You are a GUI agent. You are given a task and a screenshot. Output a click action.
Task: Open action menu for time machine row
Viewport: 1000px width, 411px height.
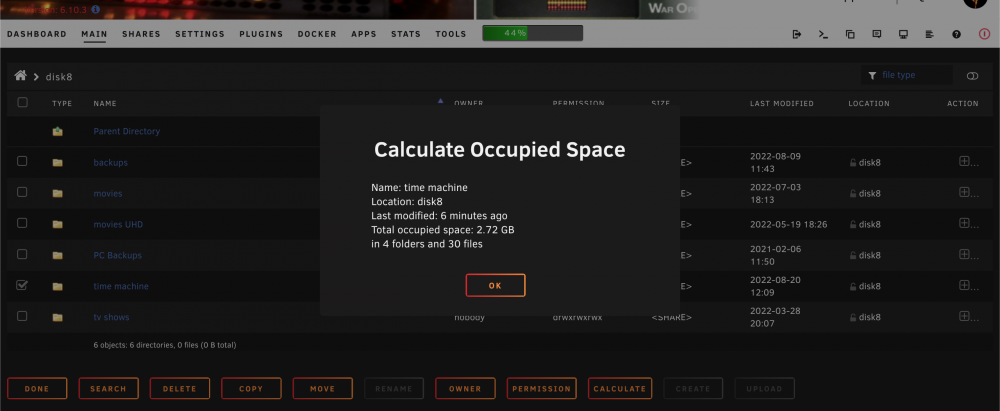(968, 285)
